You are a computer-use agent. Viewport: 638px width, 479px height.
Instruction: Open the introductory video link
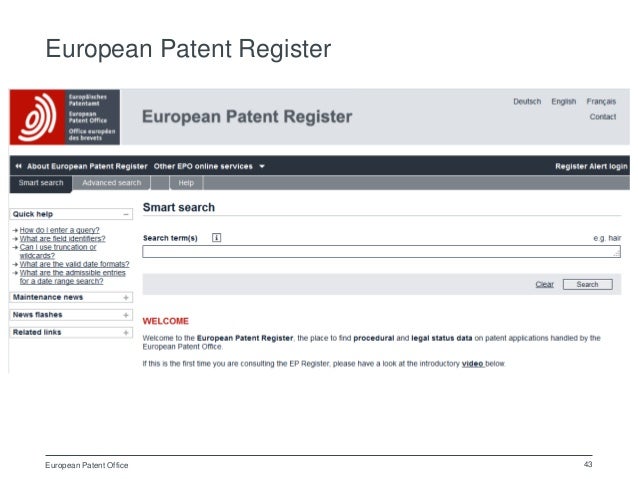tap(472, 363)
